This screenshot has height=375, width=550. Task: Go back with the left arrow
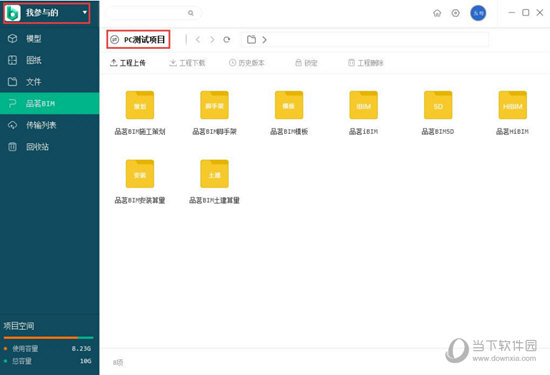(198, 40)
